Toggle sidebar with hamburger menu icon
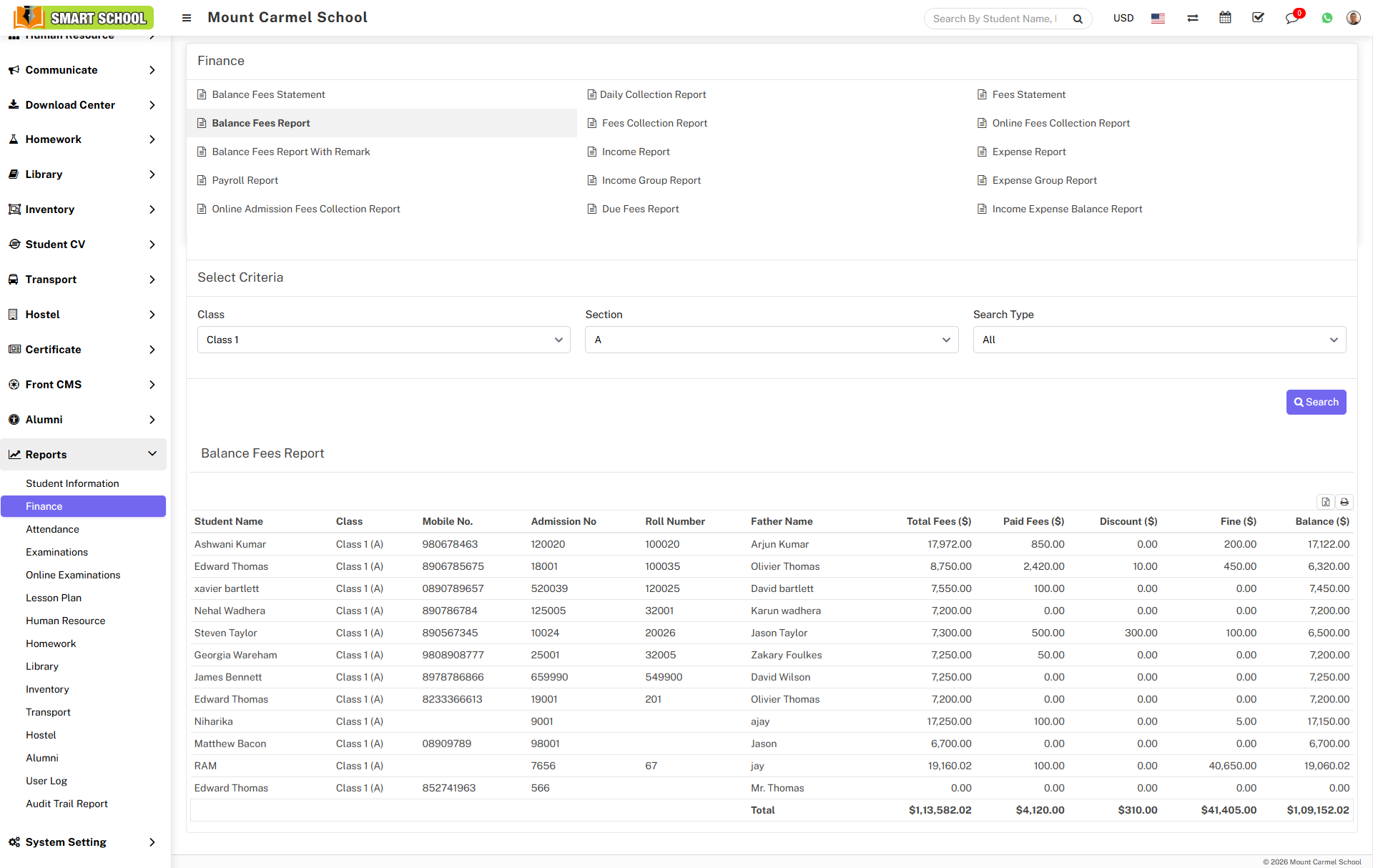Screen dimensions: 1373x868 pyautogui.click(x=187, y=18)
